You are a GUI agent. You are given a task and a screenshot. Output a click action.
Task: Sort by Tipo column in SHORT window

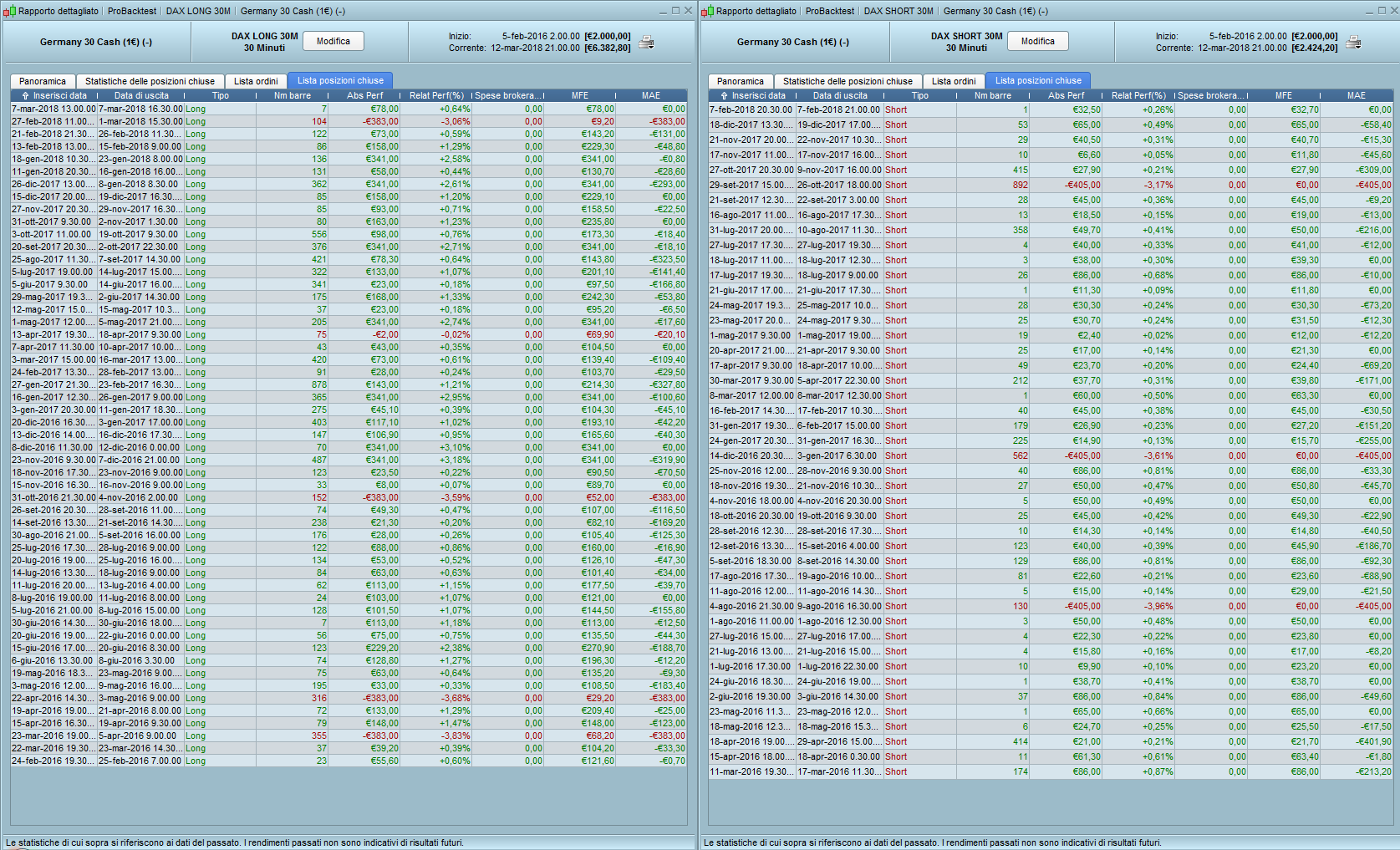click(920, 96)
